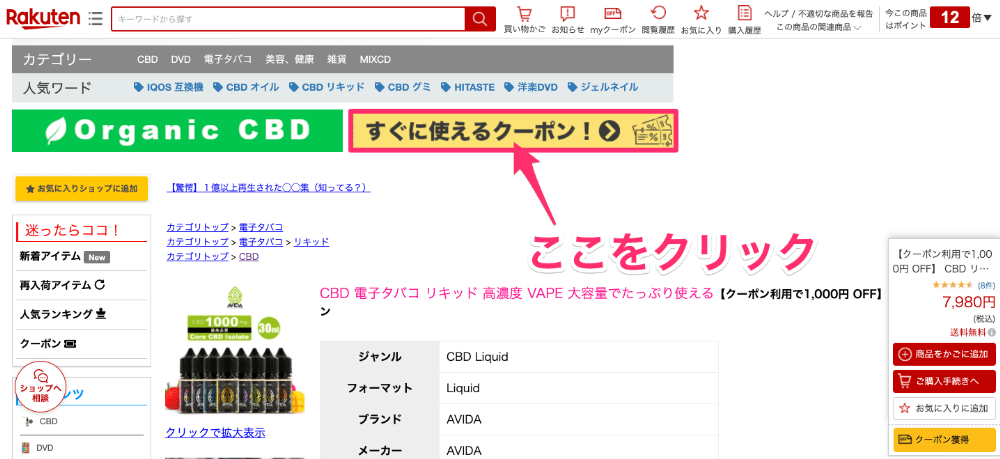The width and height of the screenshot is (1000, 459).
Task: Open the notifications (お知らせ) icon
Action: pos(567,18)
